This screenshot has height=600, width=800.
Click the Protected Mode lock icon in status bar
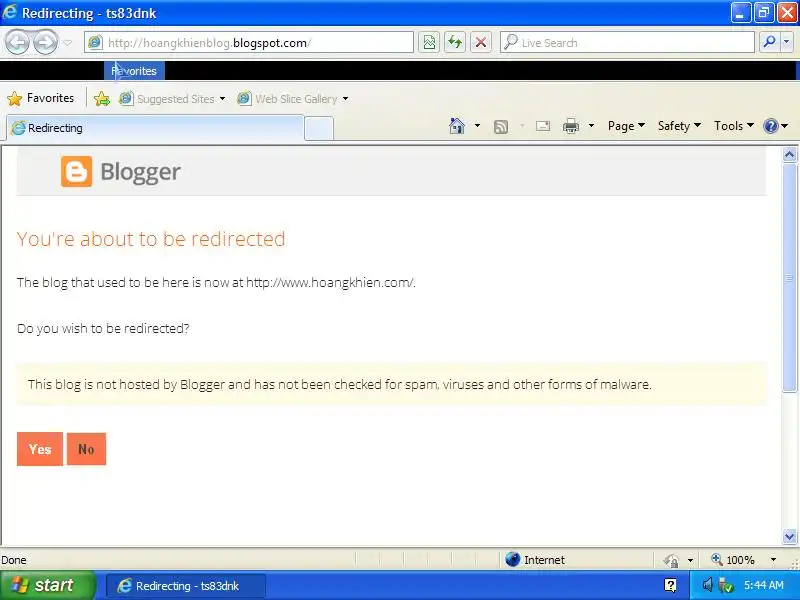[x=671, y=561]
